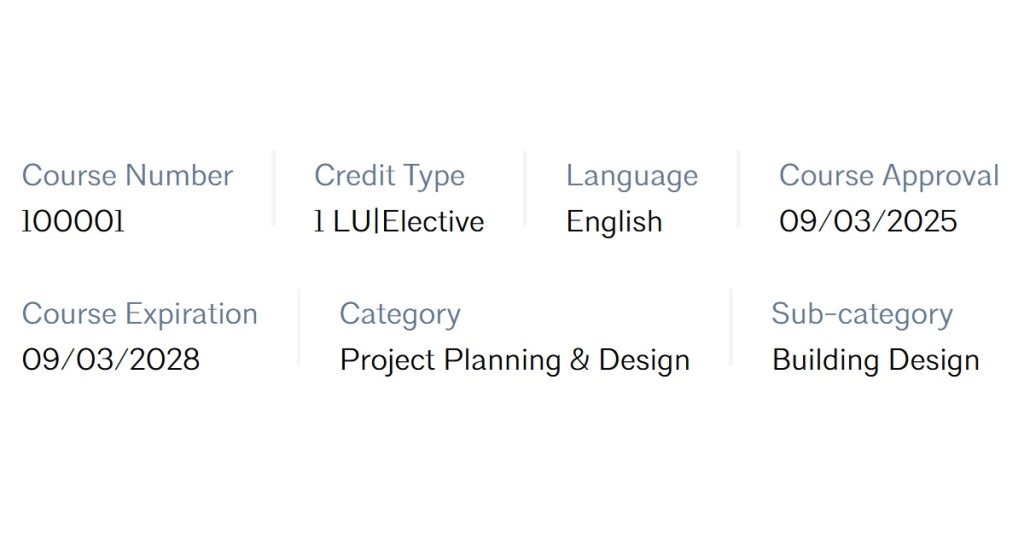The width and height of the screenshot is (1024, 538).
Task: Click divider between Language and Course Approval
Action: 738,189
